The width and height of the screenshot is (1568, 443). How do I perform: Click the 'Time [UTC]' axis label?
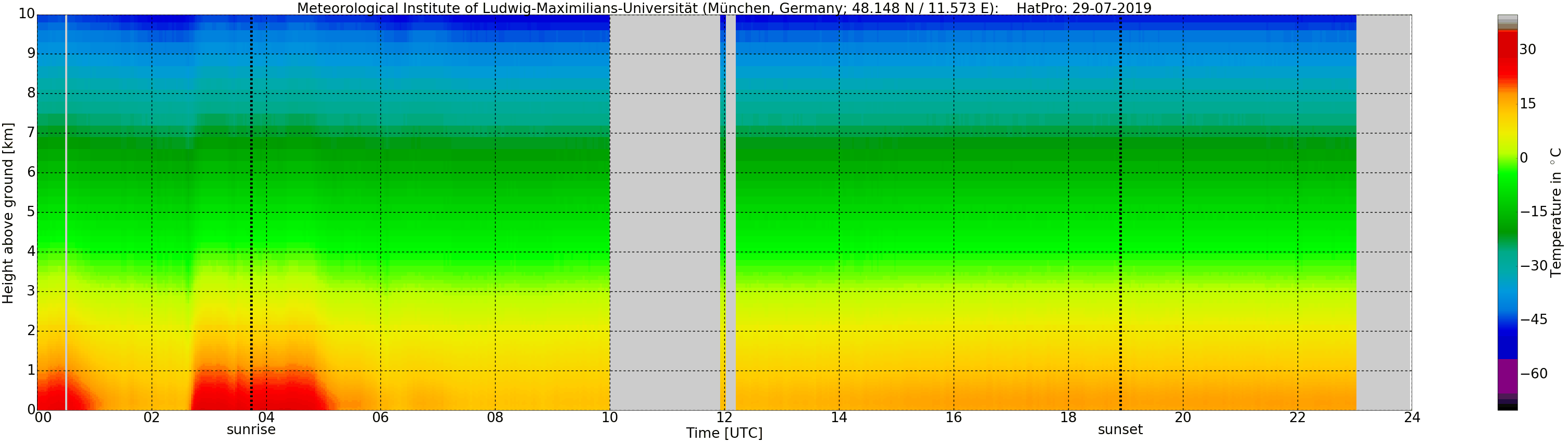click(724, 433)
